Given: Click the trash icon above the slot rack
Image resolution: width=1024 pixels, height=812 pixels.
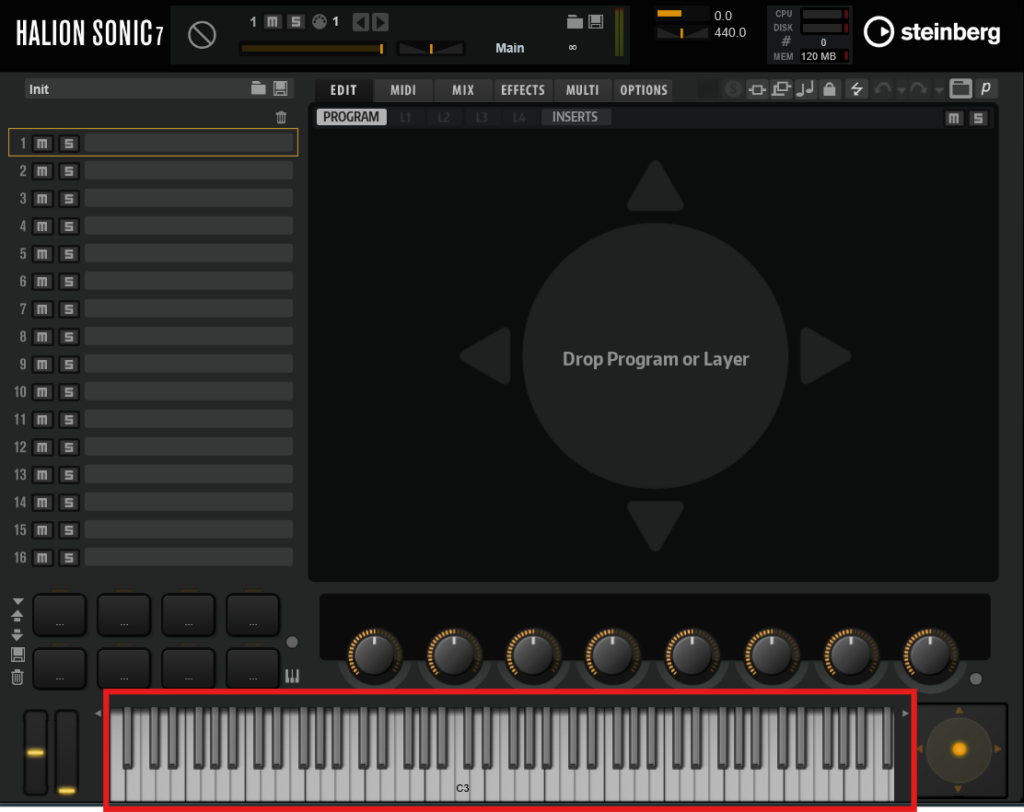Looking at the screenshot, I should 281,117.
